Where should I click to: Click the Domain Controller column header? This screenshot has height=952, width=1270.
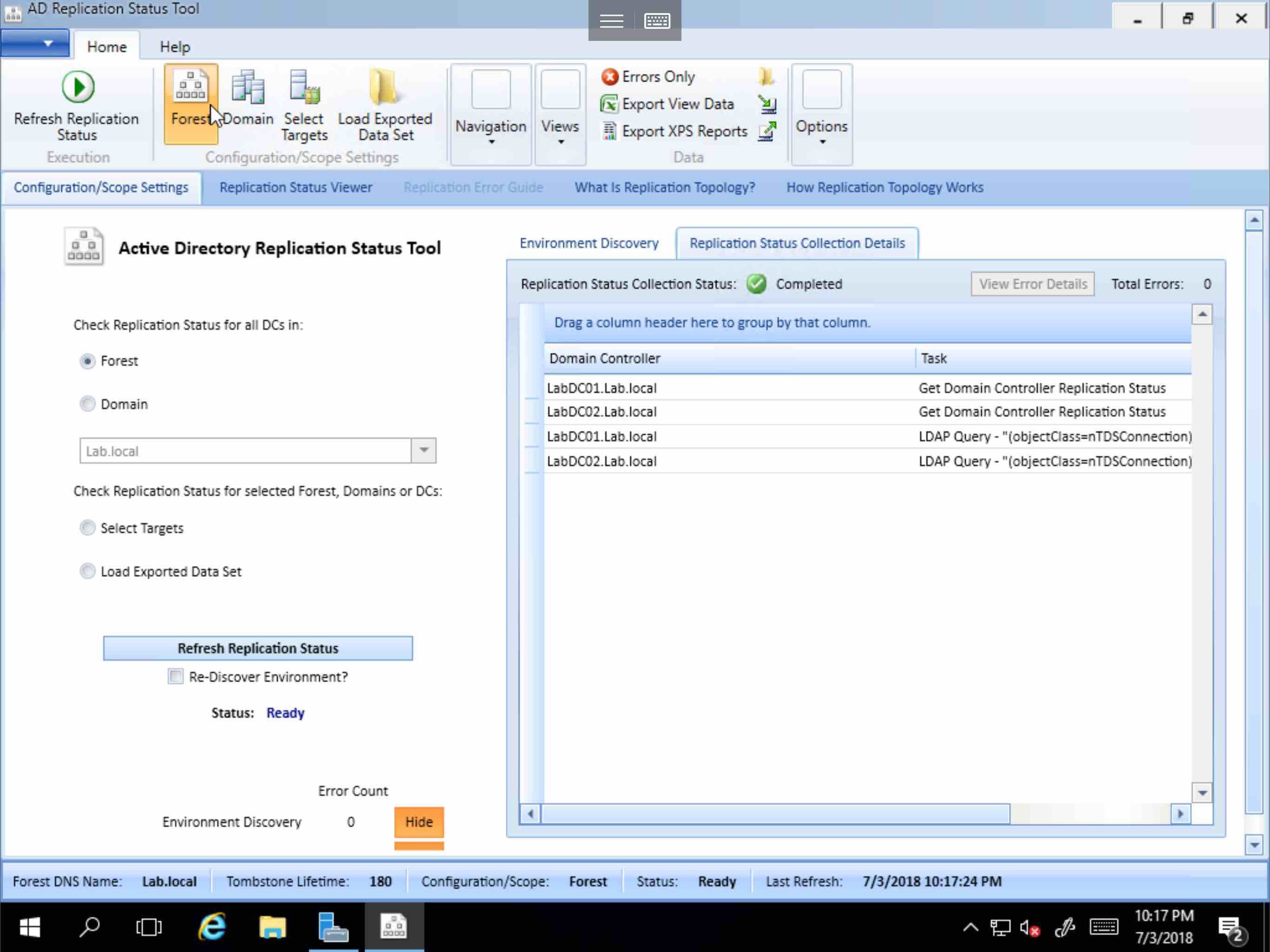729,358
